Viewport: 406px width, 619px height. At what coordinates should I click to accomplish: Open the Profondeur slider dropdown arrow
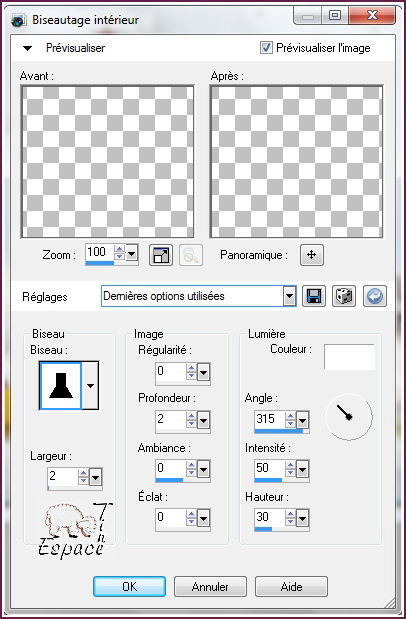pos(203,420)
